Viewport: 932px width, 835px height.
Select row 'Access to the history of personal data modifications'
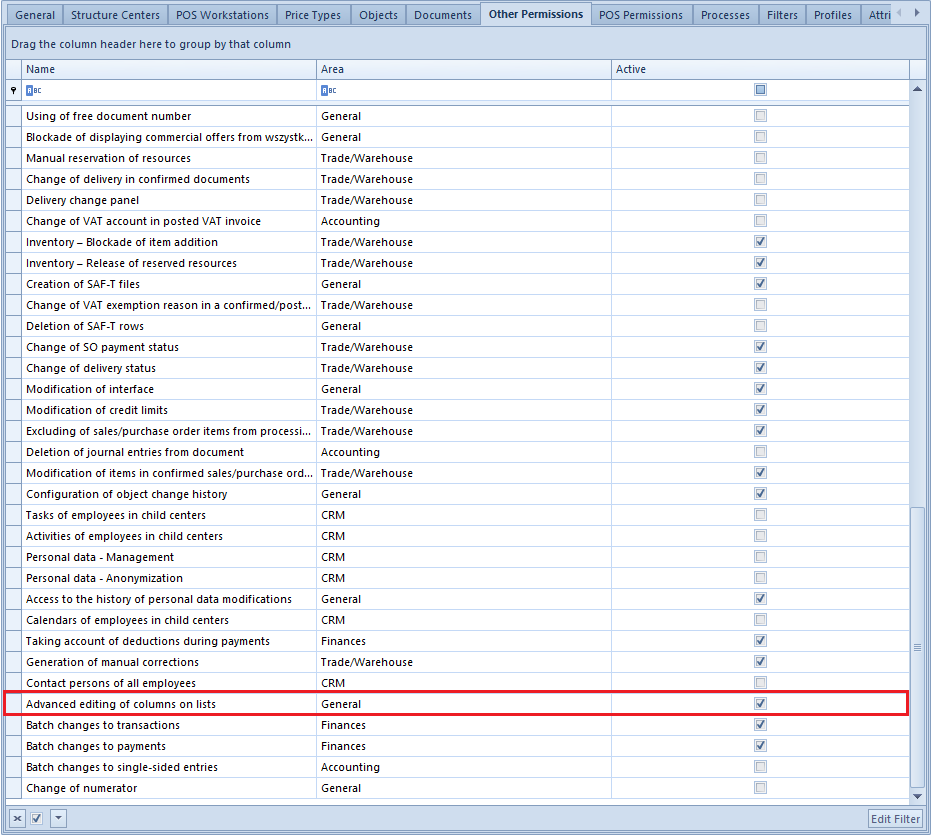click(458, 599)
